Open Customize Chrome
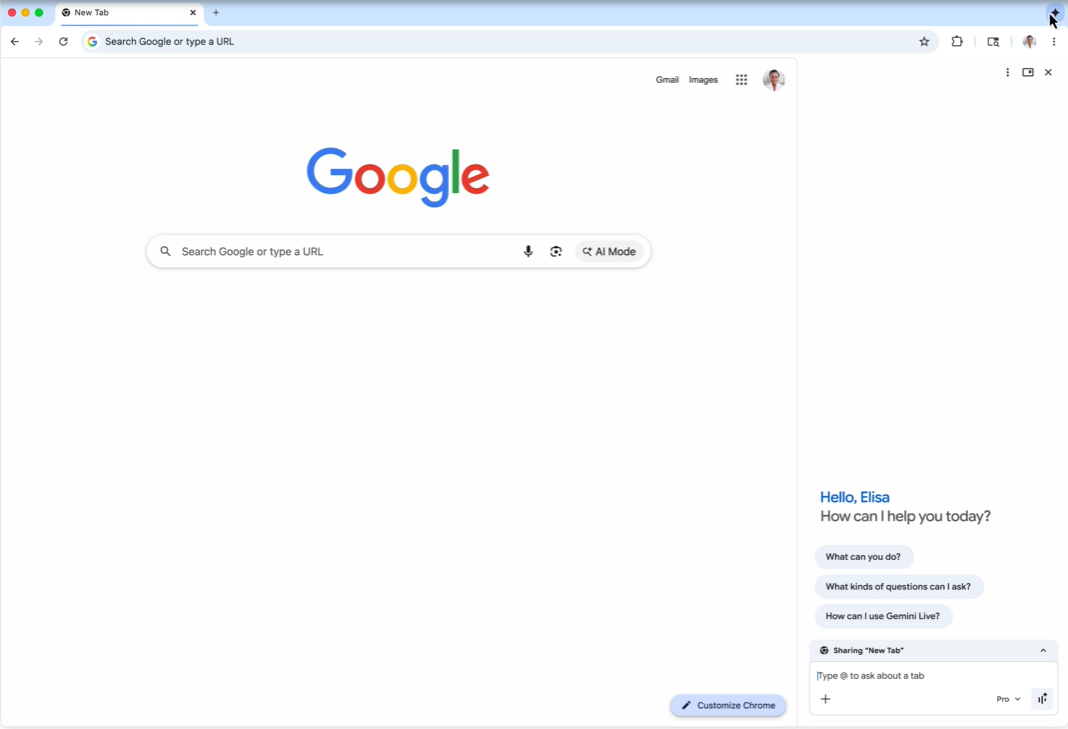 pos(728,705)
